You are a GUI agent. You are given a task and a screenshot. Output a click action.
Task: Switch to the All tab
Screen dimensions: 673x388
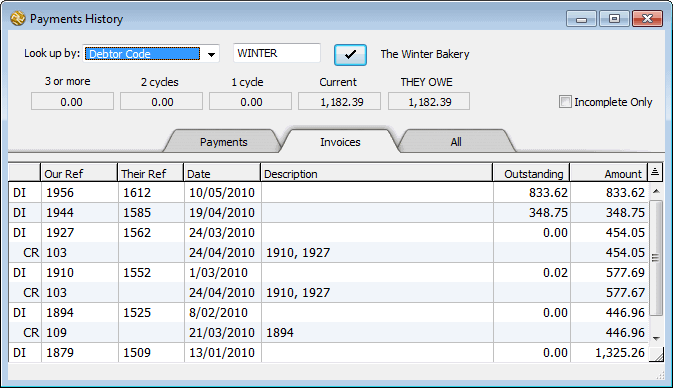coord(456,142)
